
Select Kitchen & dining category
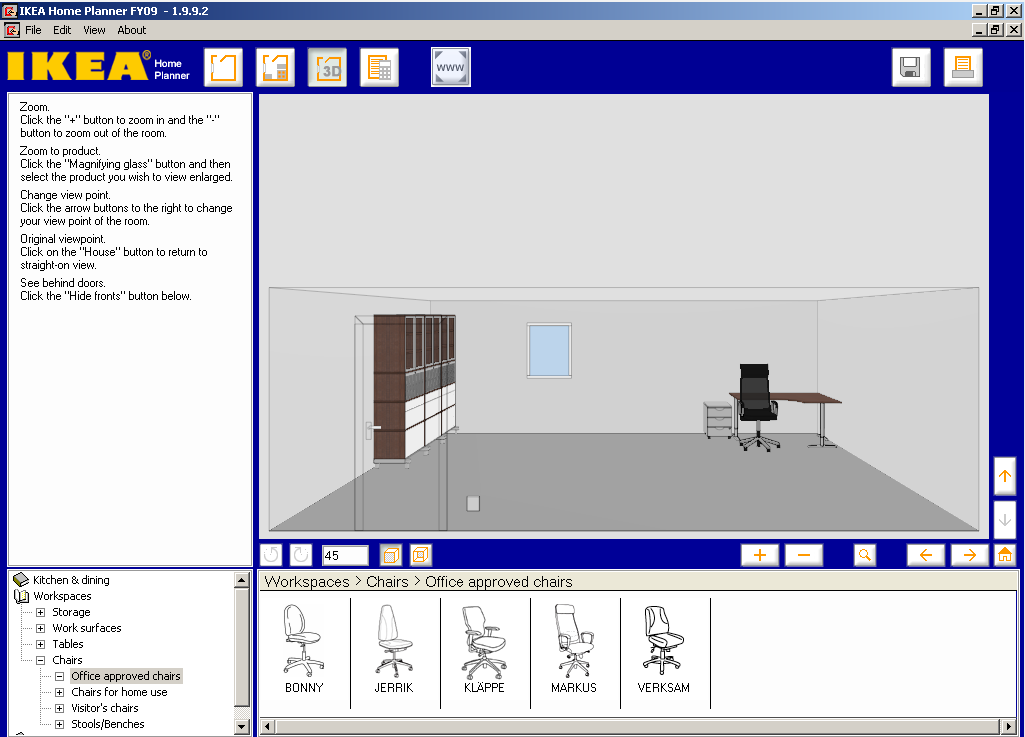[x=71, y=580]
